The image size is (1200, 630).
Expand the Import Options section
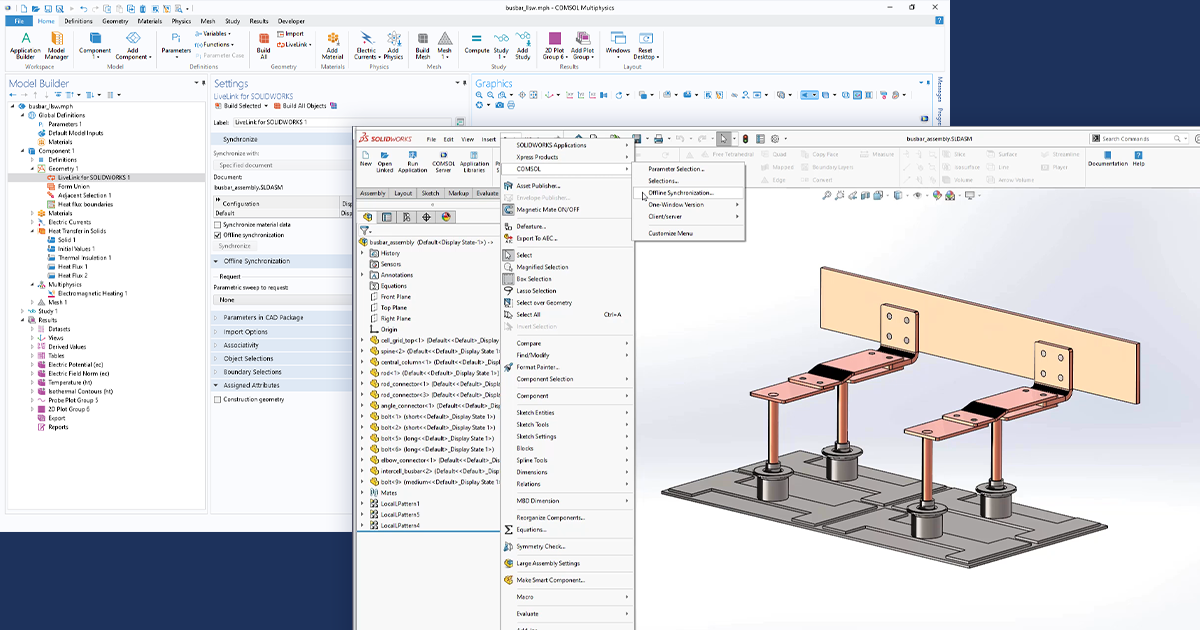click(245, 333)
